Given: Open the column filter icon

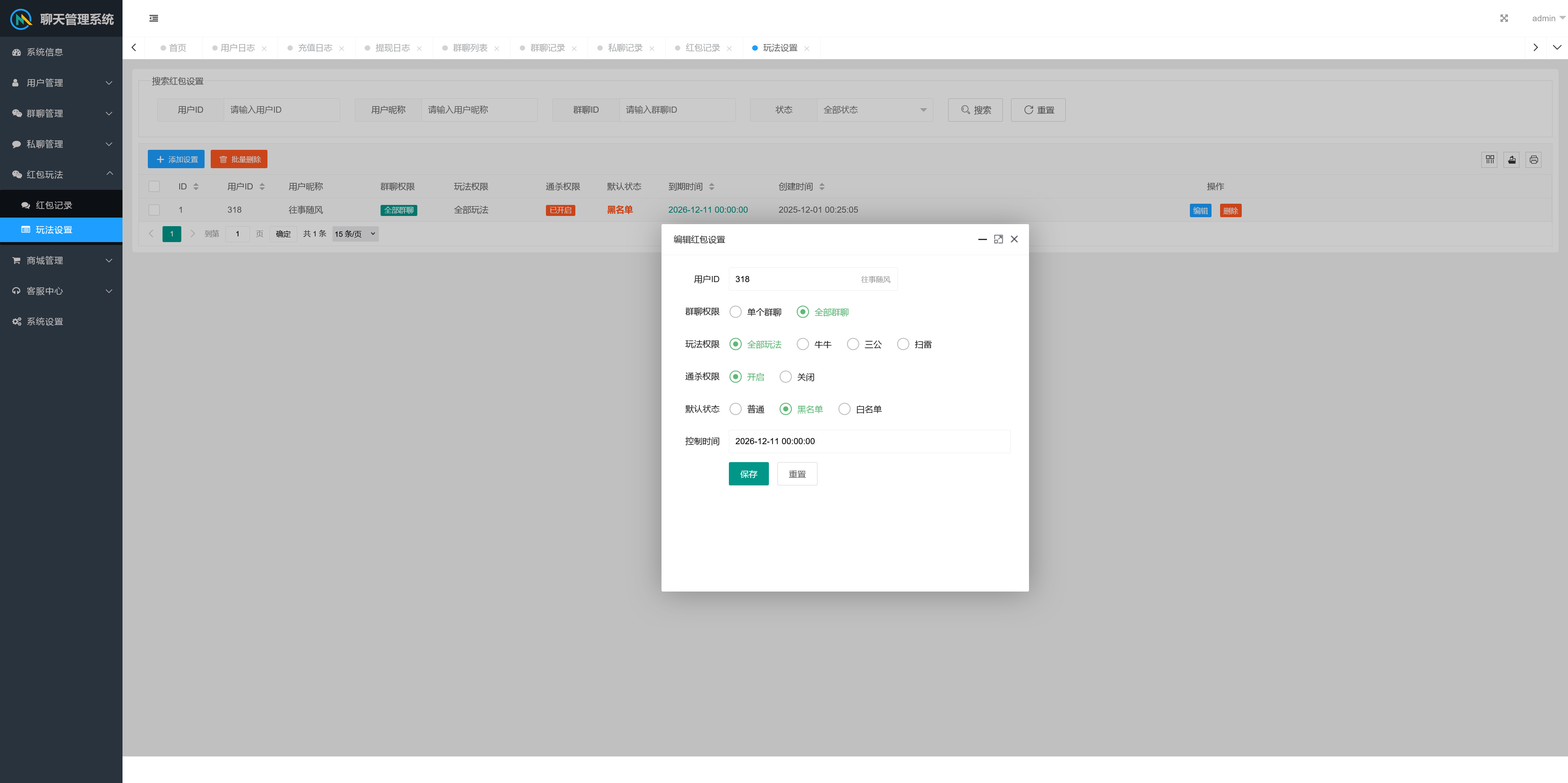Looking at the screenshot, I should pos(1490,159).
